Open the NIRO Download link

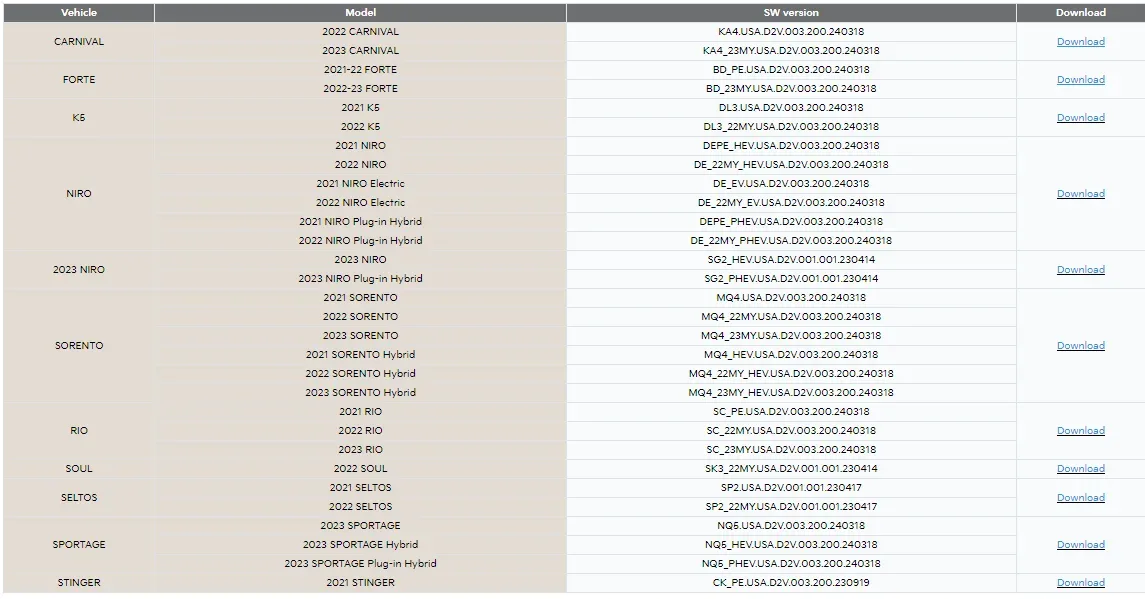pos(1080,194)
